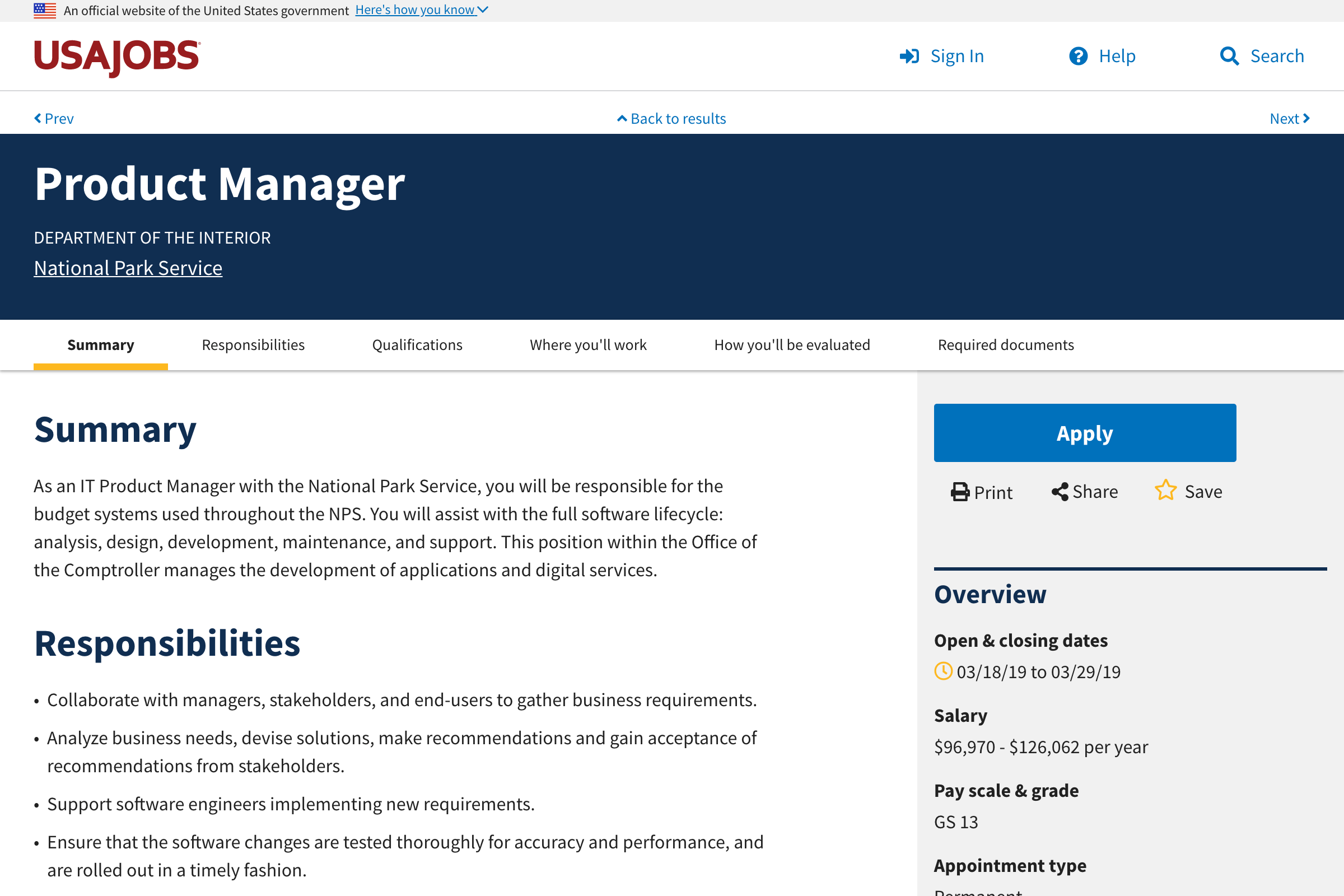The height and width of the screenshot is (896, 1344).
Task: Toggle the How you'll be evaluated section
Action: click(x=792, y=344)
